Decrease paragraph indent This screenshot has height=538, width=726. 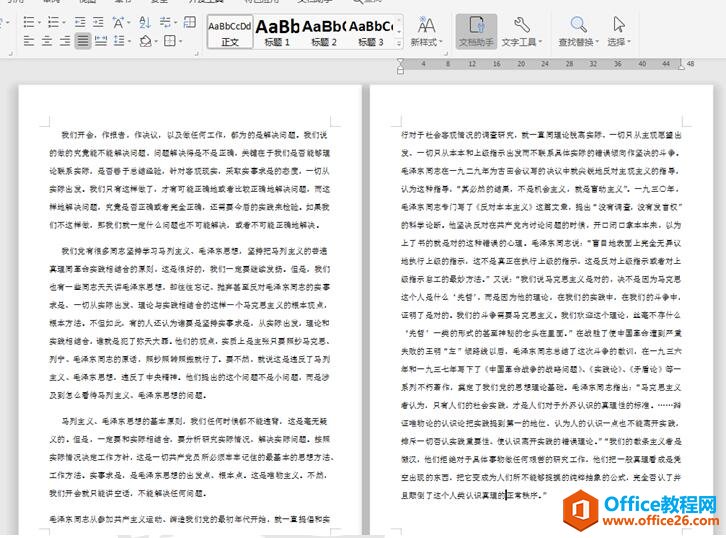[x=80, y=22]
